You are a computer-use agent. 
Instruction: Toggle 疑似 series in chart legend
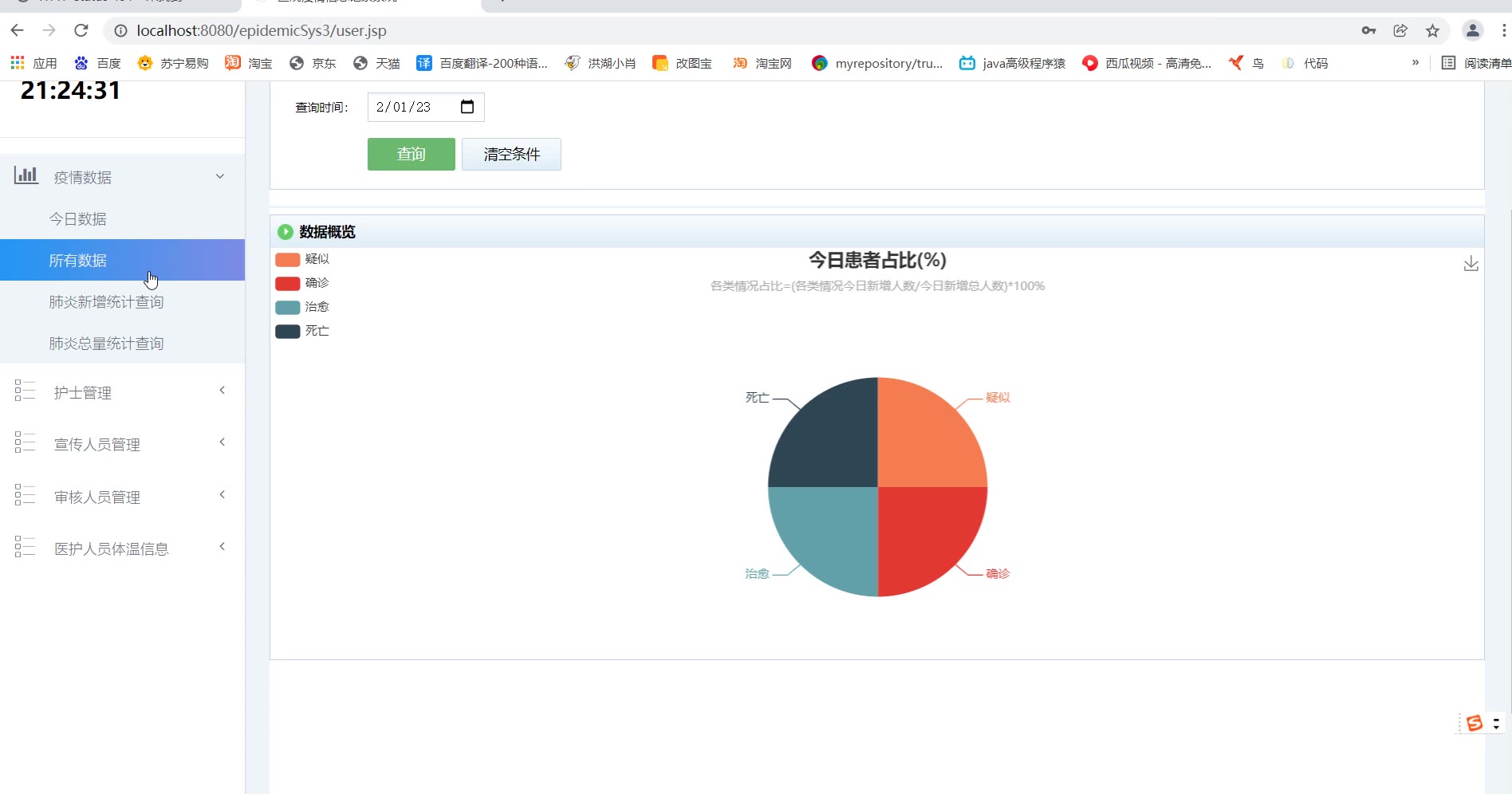coord(302,259)
